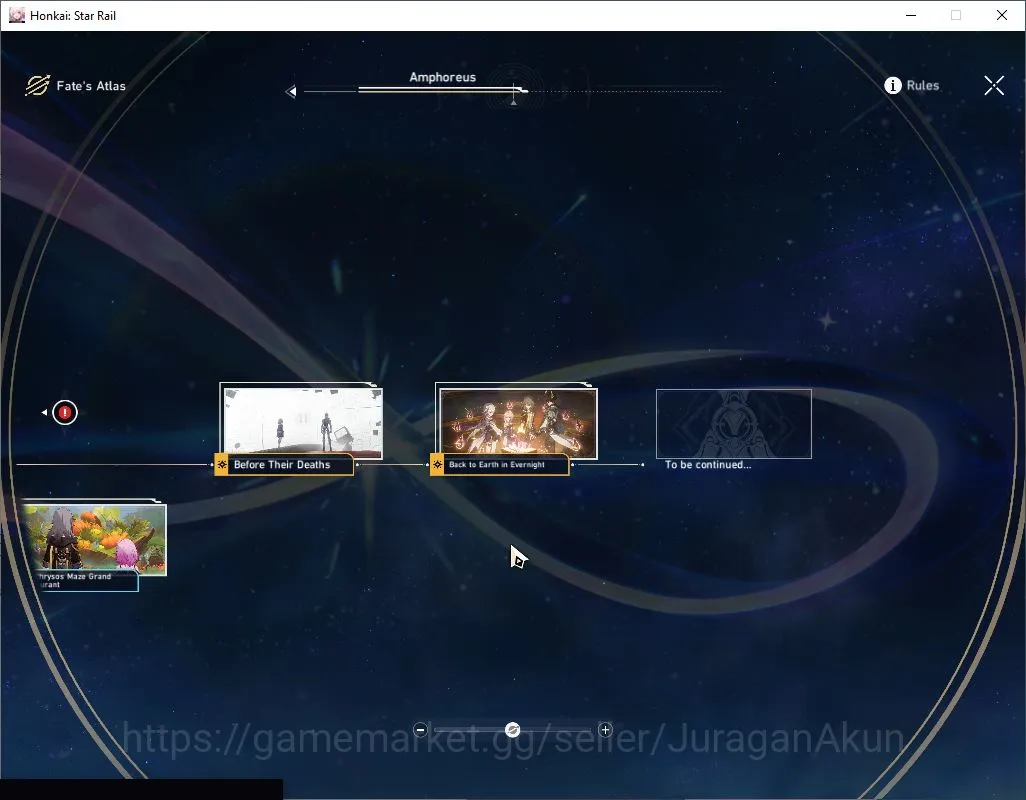Open the Before Their Deaths thumbnail
The width and height of the screenshot is (1026, 800).
302,421
